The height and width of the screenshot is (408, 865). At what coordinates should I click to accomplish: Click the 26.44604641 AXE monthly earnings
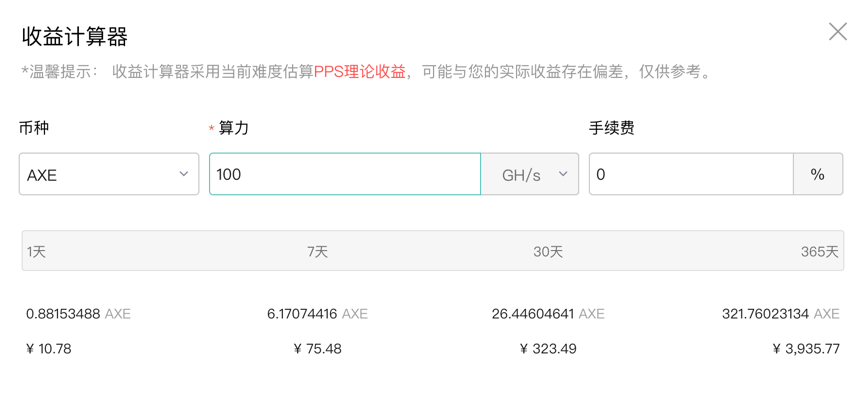tap(548, 314)
